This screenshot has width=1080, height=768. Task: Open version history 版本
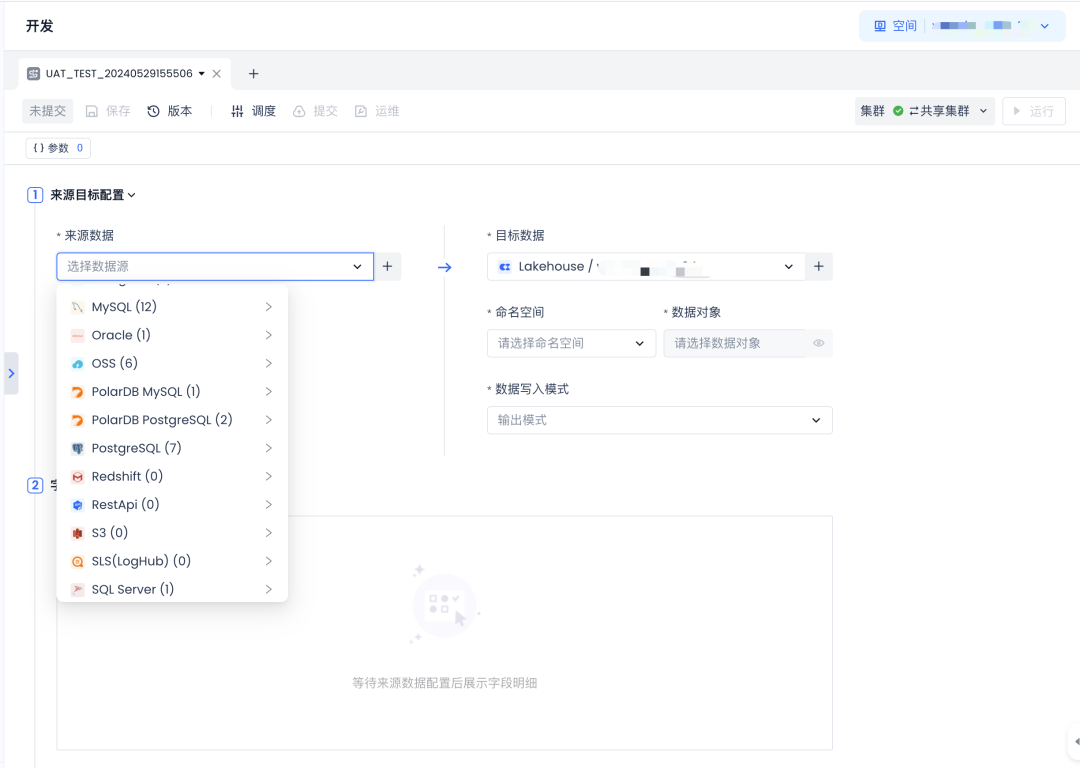coord(169,111)
